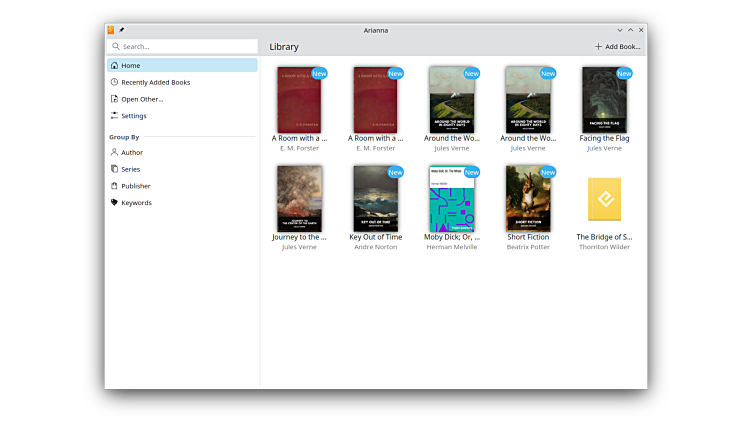
Task: Open the Short Fiction book cover
Action: pyautogui.click(x=527, y=199)
